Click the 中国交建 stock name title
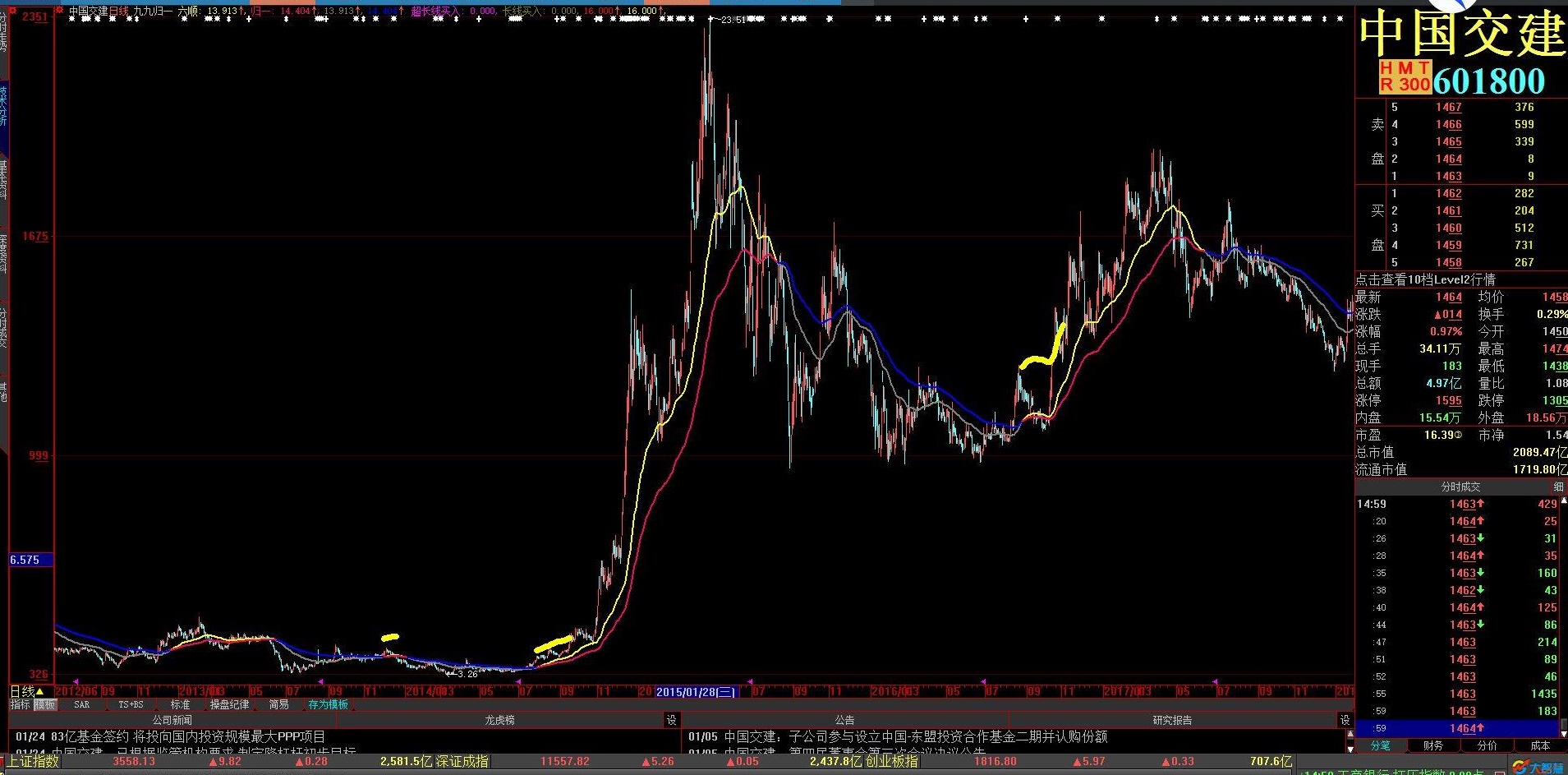Viewport: 1568px width, 775px height. pos(1462,34)
